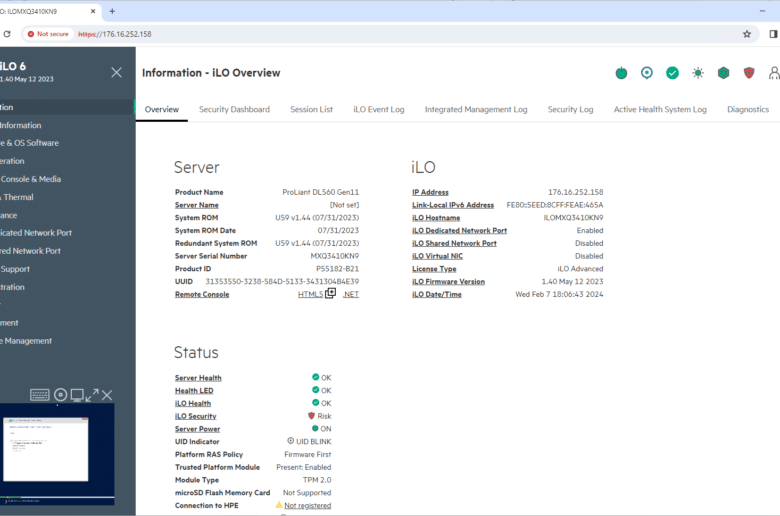This screenshot has height=516, width=780.
Task: Click the iLO Health link
Action: pos(193,404)
